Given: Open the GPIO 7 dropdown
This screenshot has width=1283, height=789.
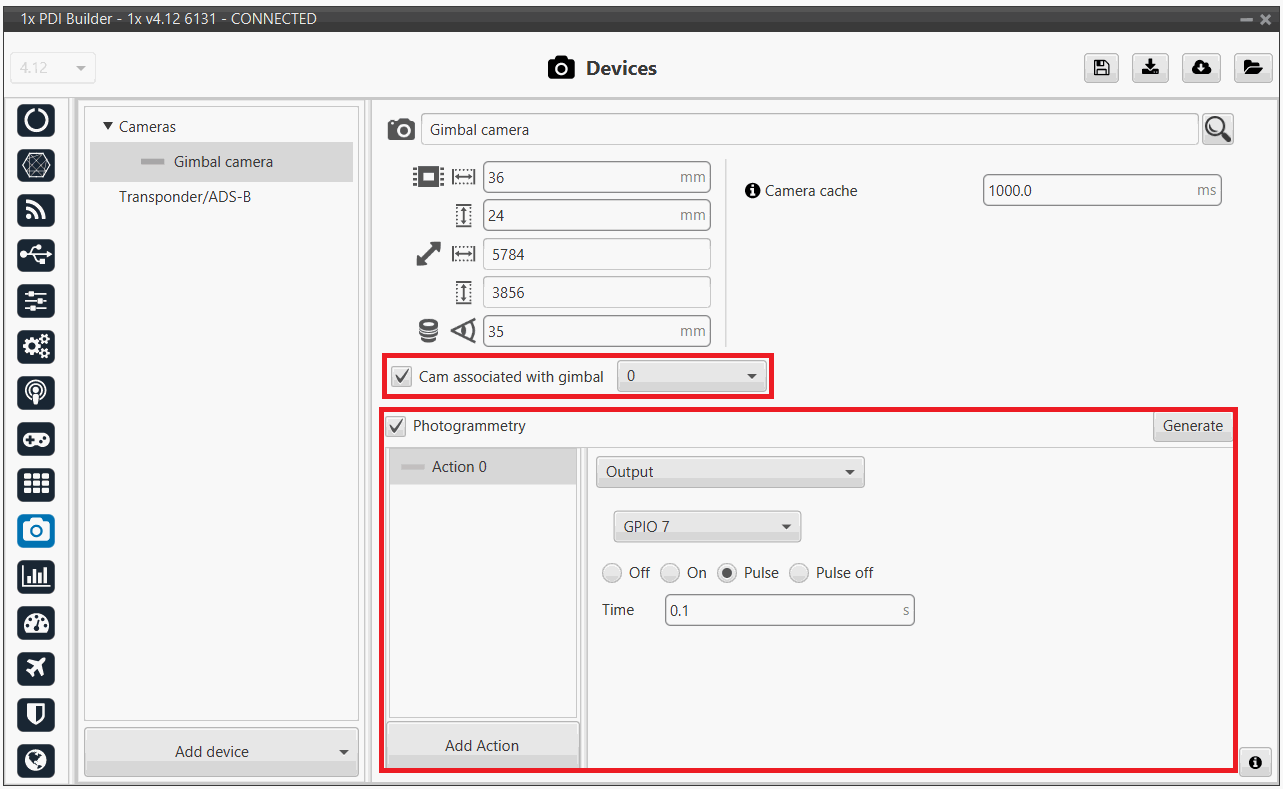Looking at the screenshot, I should 707,527.
